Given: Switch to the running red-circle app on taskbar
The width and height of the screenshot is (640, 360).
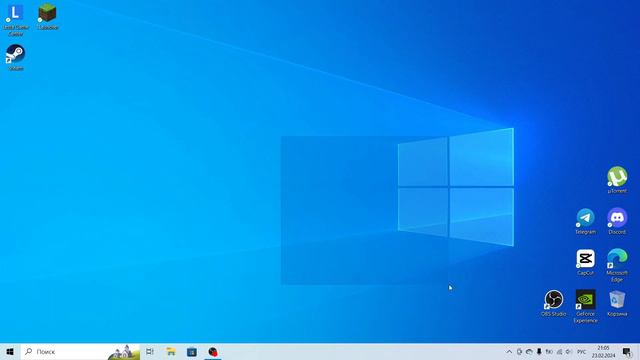Looking at the screenshot, I should pos(213,351).
